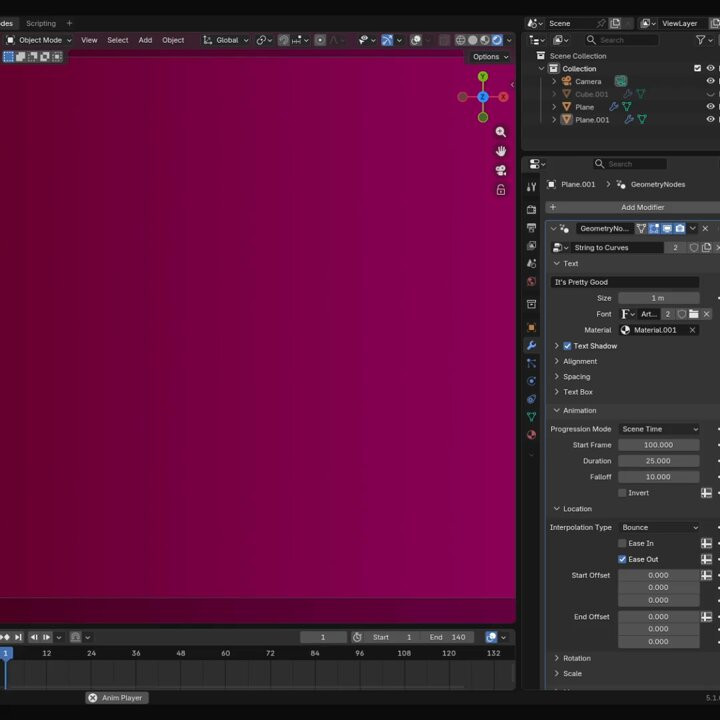The image size is (720, 720).
Task: Switch to the Scripting workspace tab
Action: click(x=41, y=23)
